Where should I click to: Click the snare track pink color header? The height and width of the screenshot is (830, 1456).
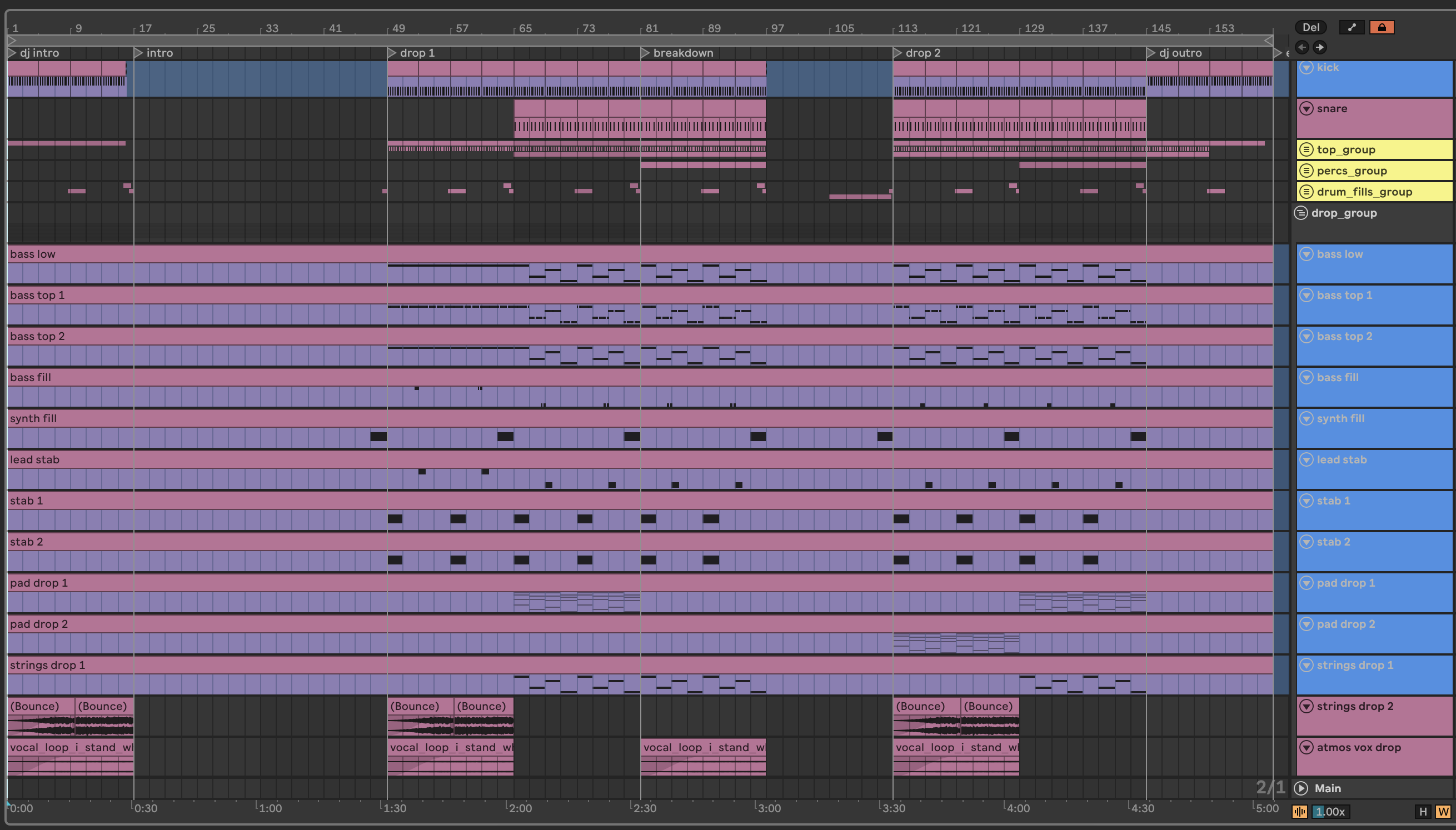[x=1374, y=118]
